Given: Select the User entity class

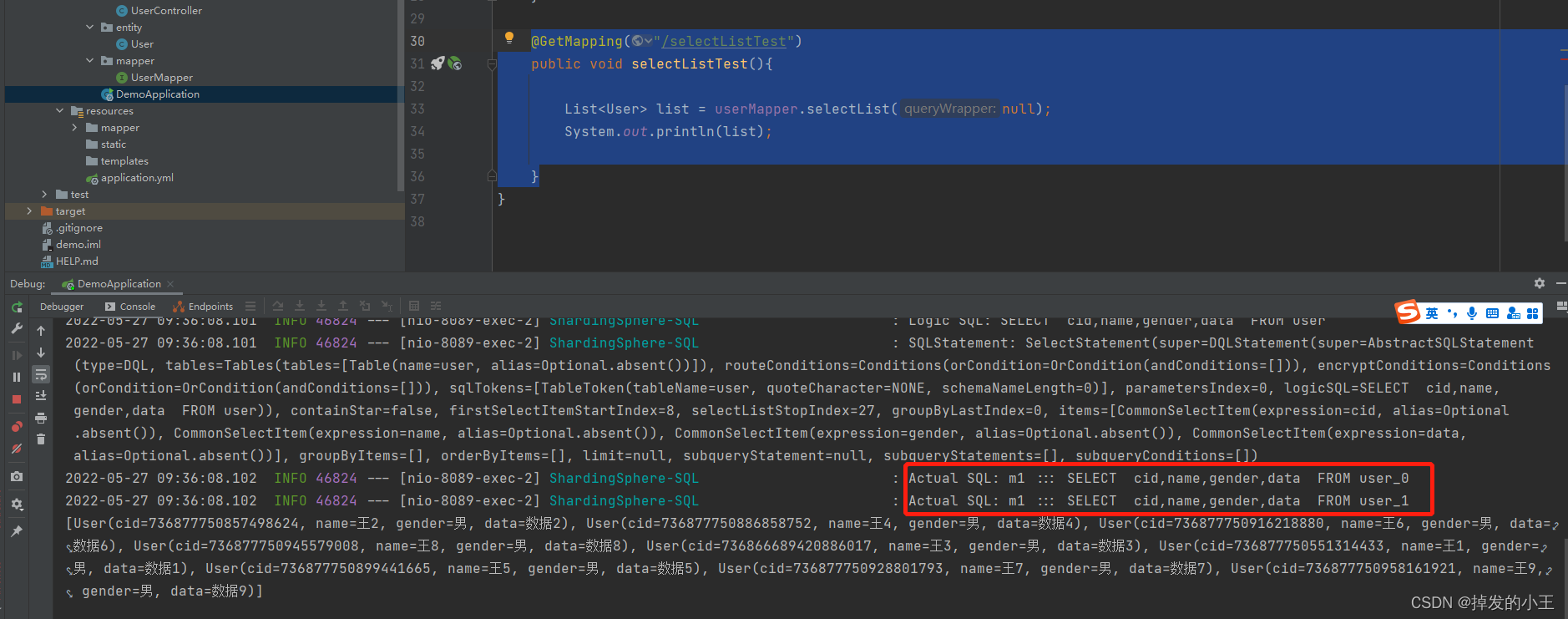Looking at the screenshot, I should 134,43.
